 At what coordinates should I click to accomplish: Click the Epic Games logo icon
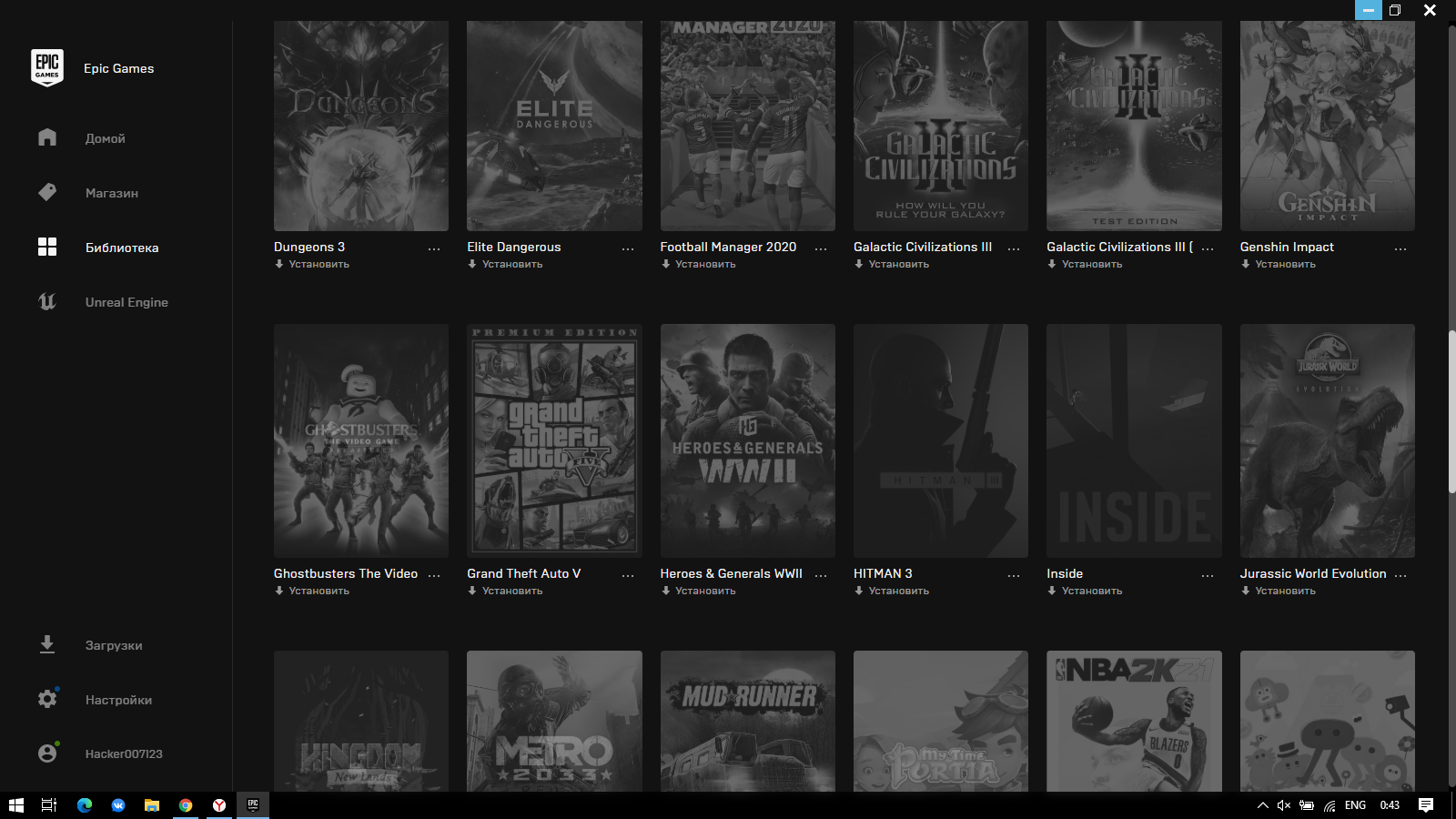click(47, 68)
